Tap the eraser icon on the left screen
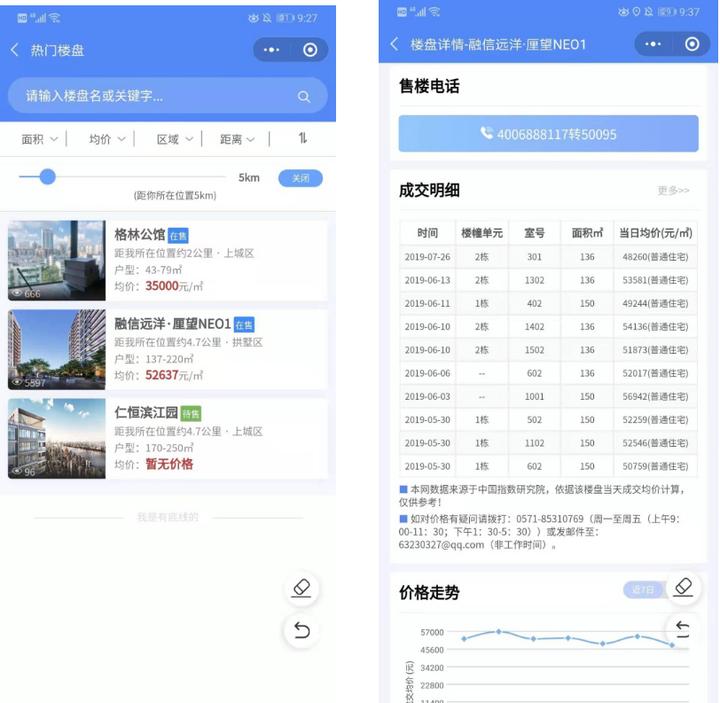This screenshot has height=703, width=720. [x=302, y=588]
